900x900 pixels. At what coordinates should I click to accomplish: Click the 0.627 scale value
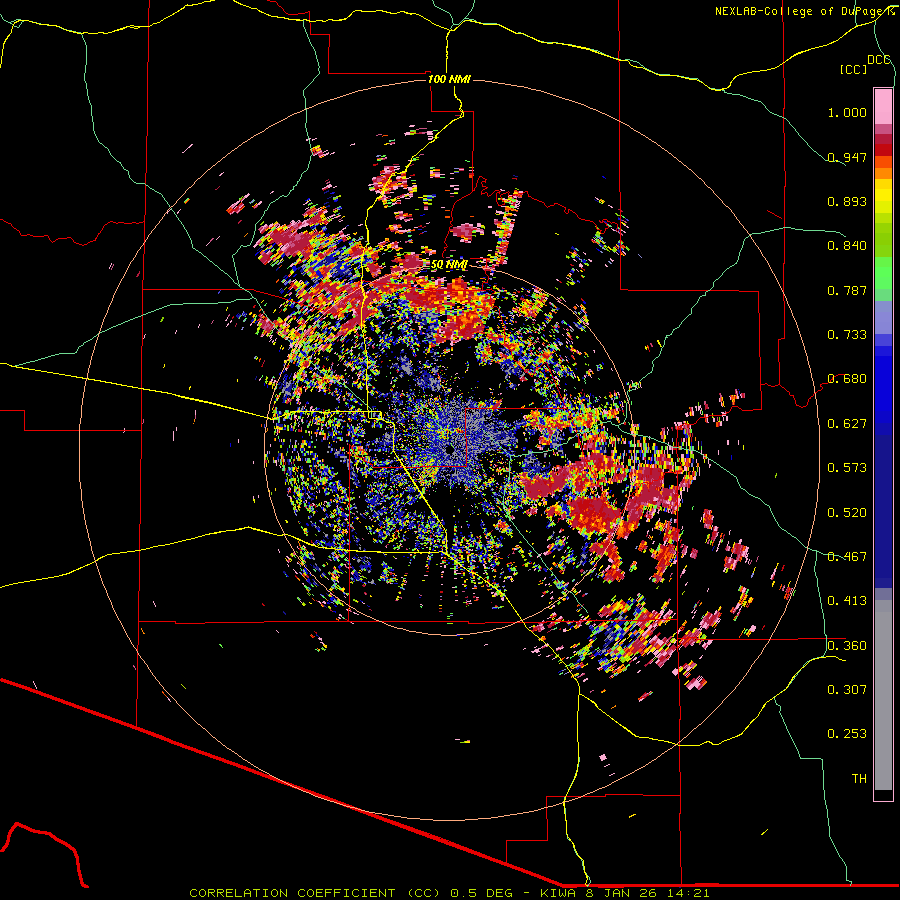click(847, 424)
